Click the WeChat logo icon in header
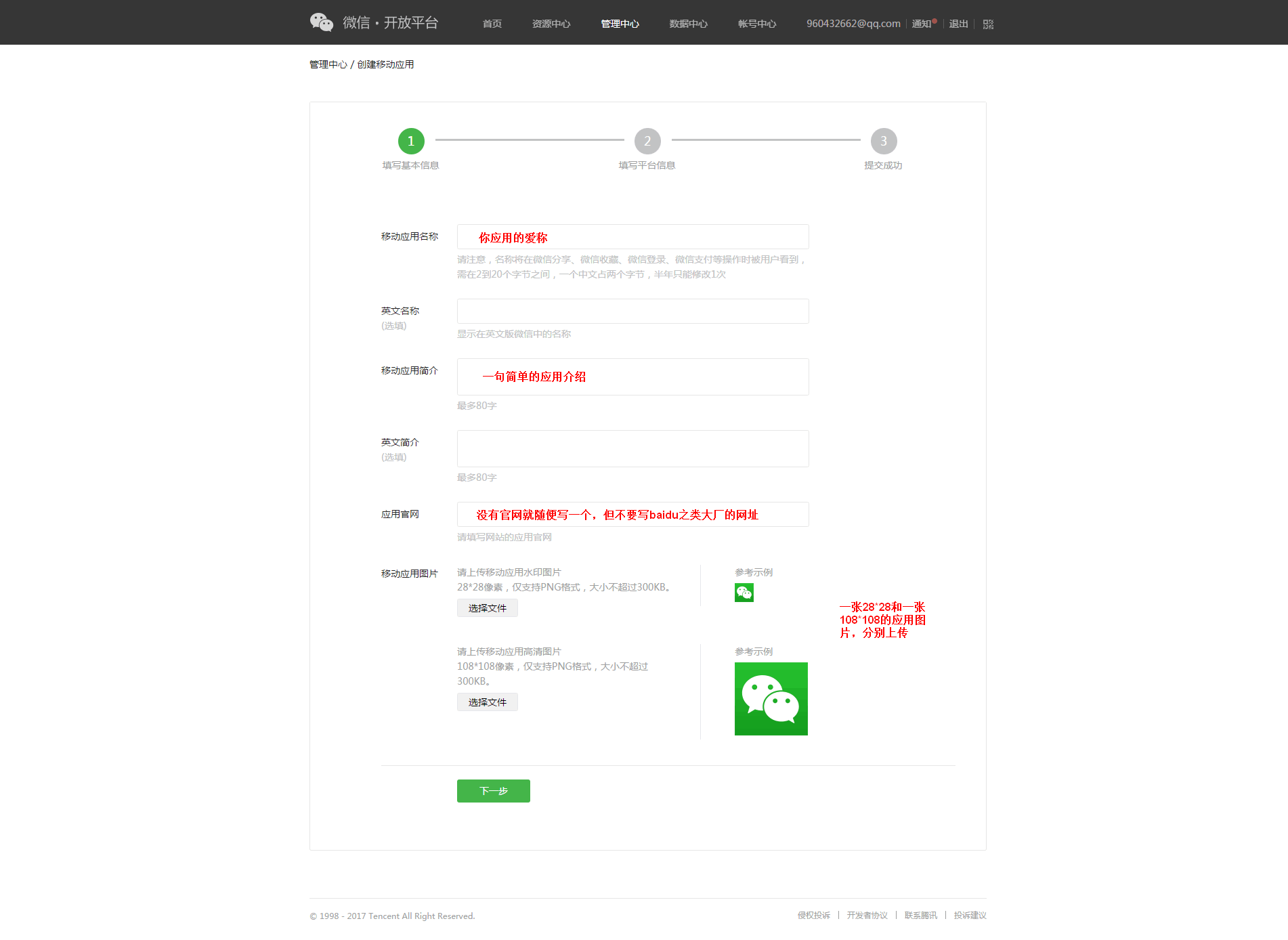1288x940 pixels. coord(322,22)
